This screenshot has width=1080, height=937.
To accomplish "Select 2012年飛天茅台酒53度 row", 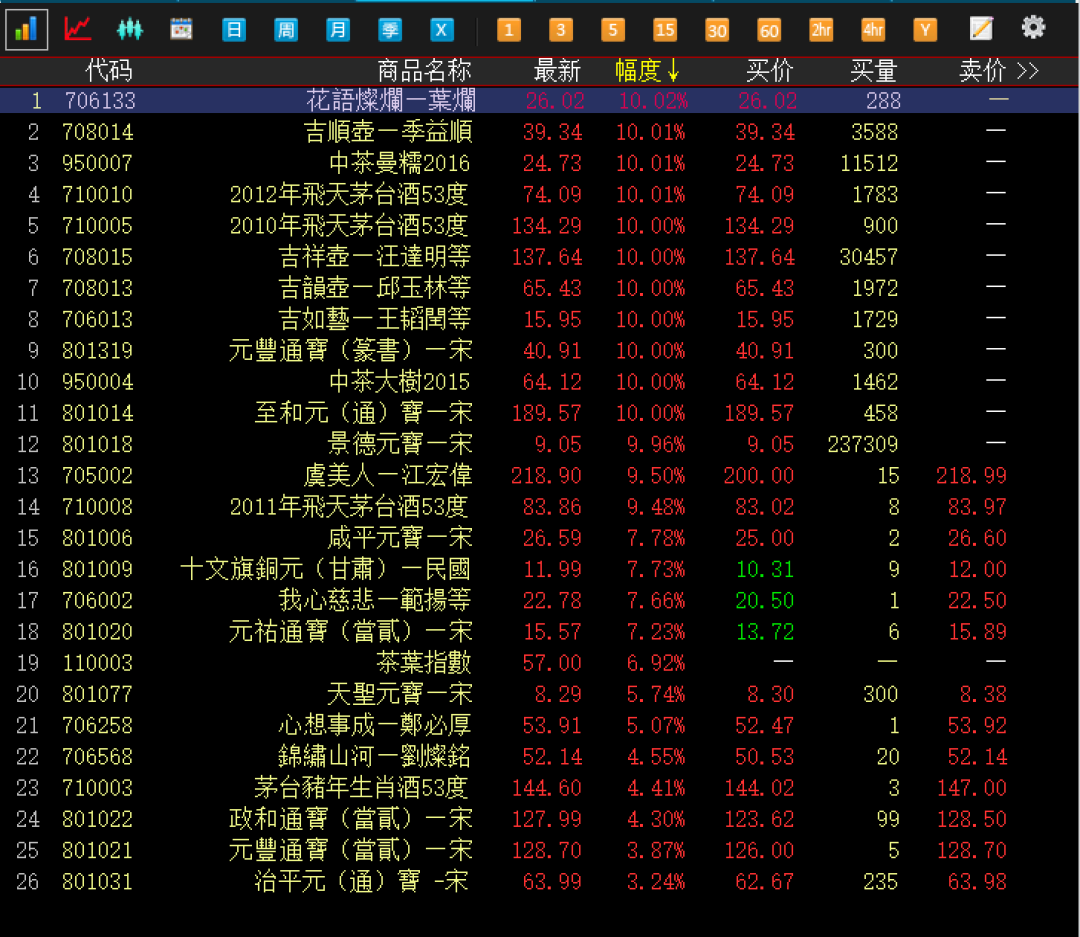I will pyautogui.click(x=539, y=194).
